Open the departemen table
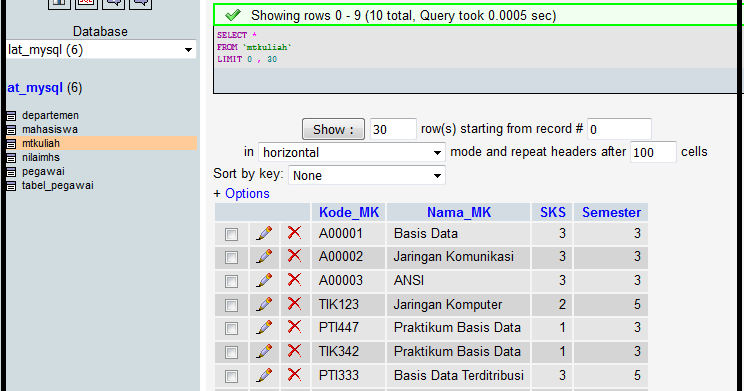The height and width of the screenshot is (391, 744). [x=50, y=115]
